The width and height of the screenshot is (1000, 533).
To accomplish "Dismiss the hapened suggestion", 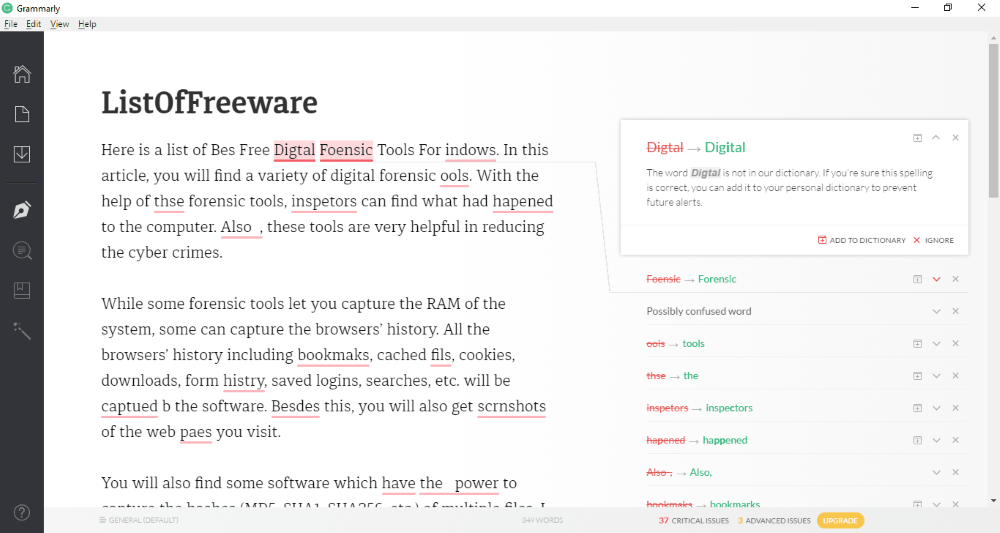I will click(x=955, y=440).
